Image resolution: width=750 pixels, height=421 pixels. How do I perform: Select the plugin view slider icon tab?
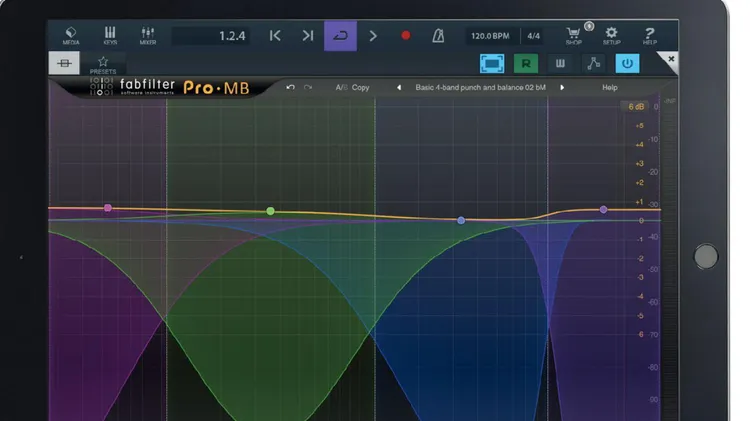64,63
